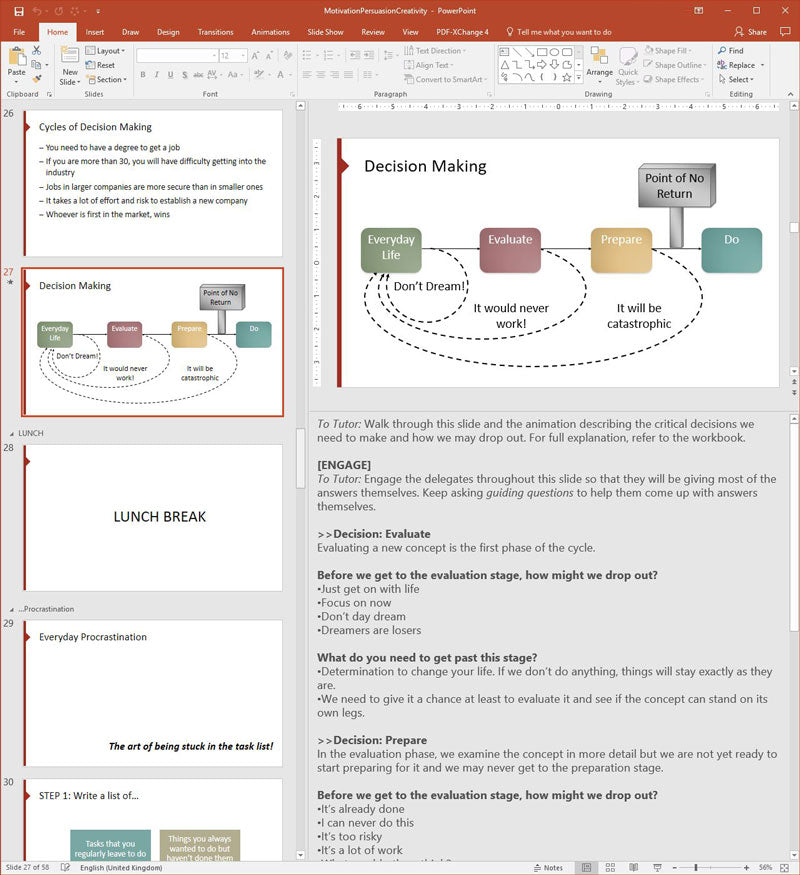Select the 5-point star shape
Screen dimensions: 800x875
(567, 78)
